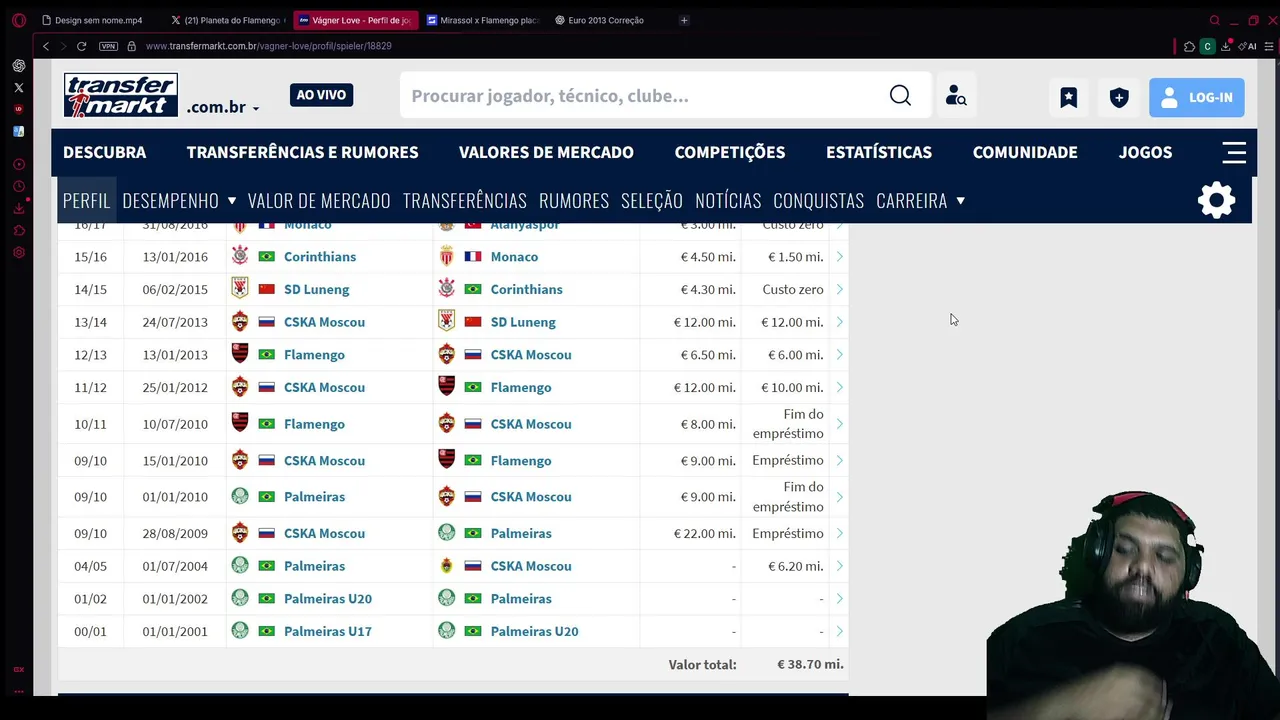
Task: Open a new browser tab
Action: [x=684, y=20]
